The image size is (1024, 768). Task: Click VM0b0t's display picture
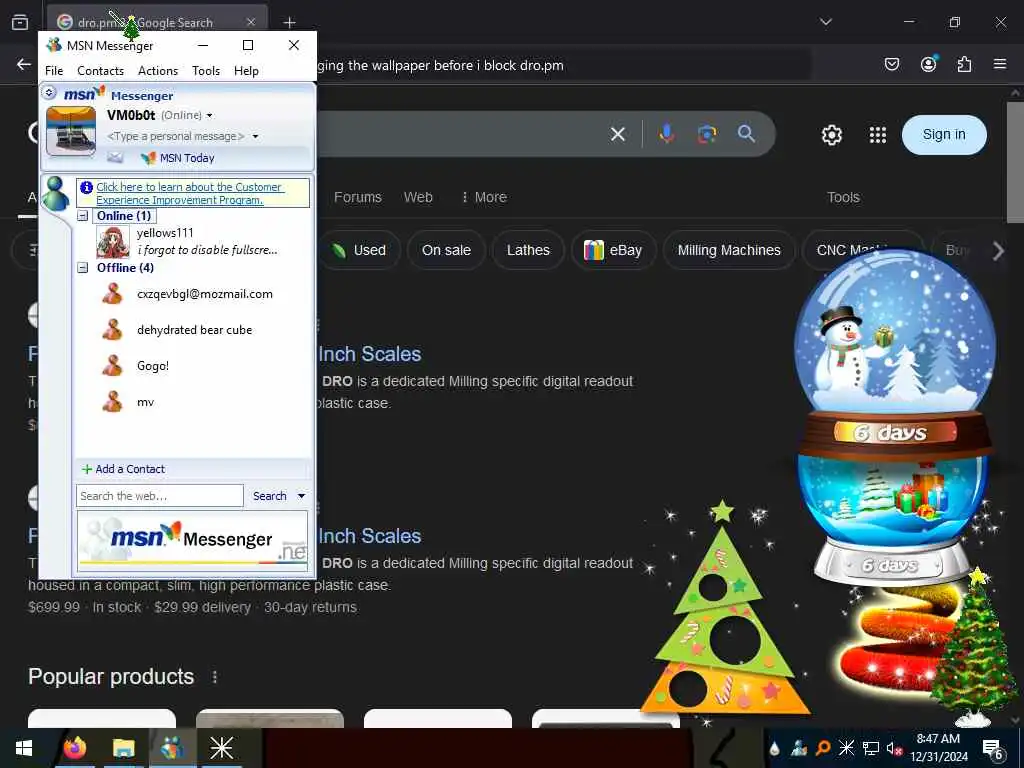pyautogui.click(x=71, y=131)
